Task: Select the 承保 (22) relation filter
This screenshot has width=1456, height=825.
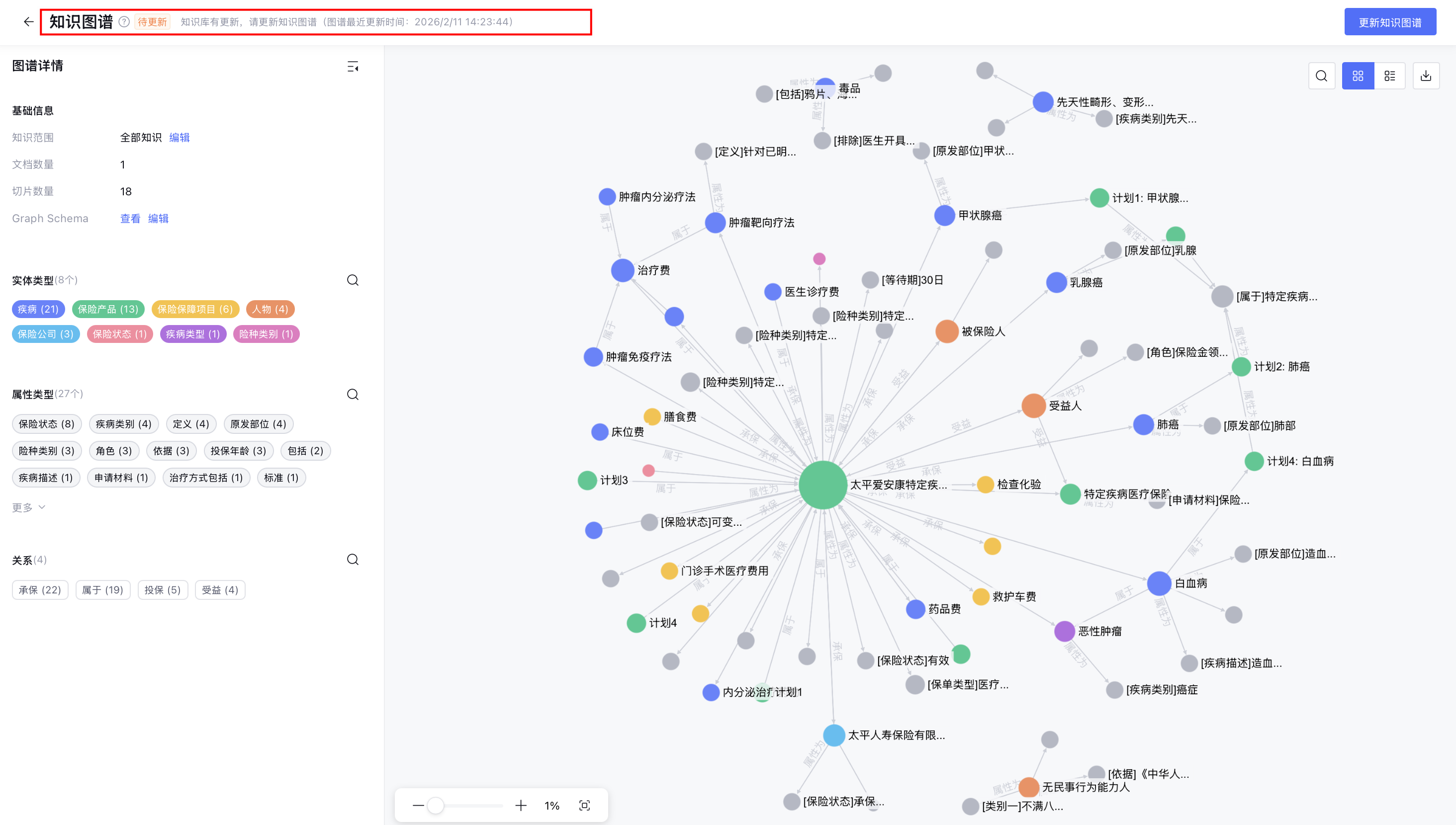Action: pyautogui.click(x=40, y=590)
